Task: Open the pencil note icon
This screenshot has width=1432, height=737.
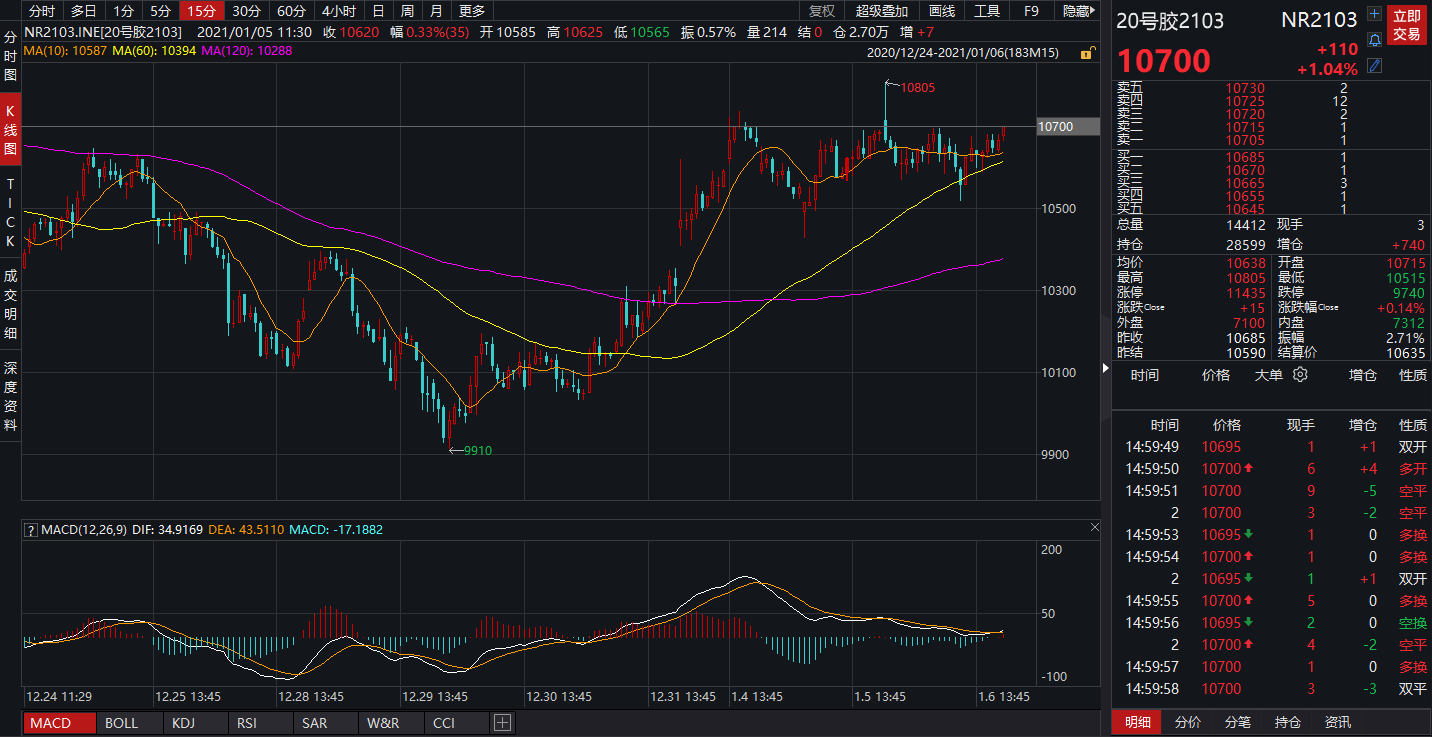Action: tap(1374, 65)
